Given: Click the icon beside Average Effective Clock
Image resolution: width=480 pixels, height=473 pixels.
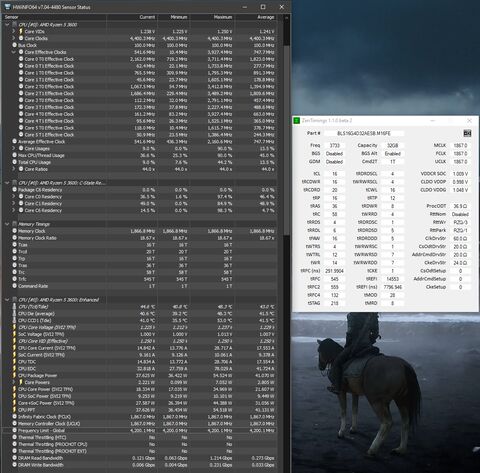Looking at the screenshot, I should [14, 141].
